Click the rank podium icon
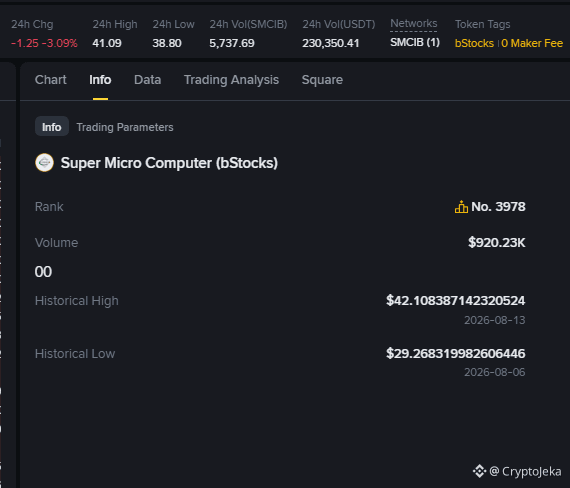570x488 pixels. (x=461, y=207)
